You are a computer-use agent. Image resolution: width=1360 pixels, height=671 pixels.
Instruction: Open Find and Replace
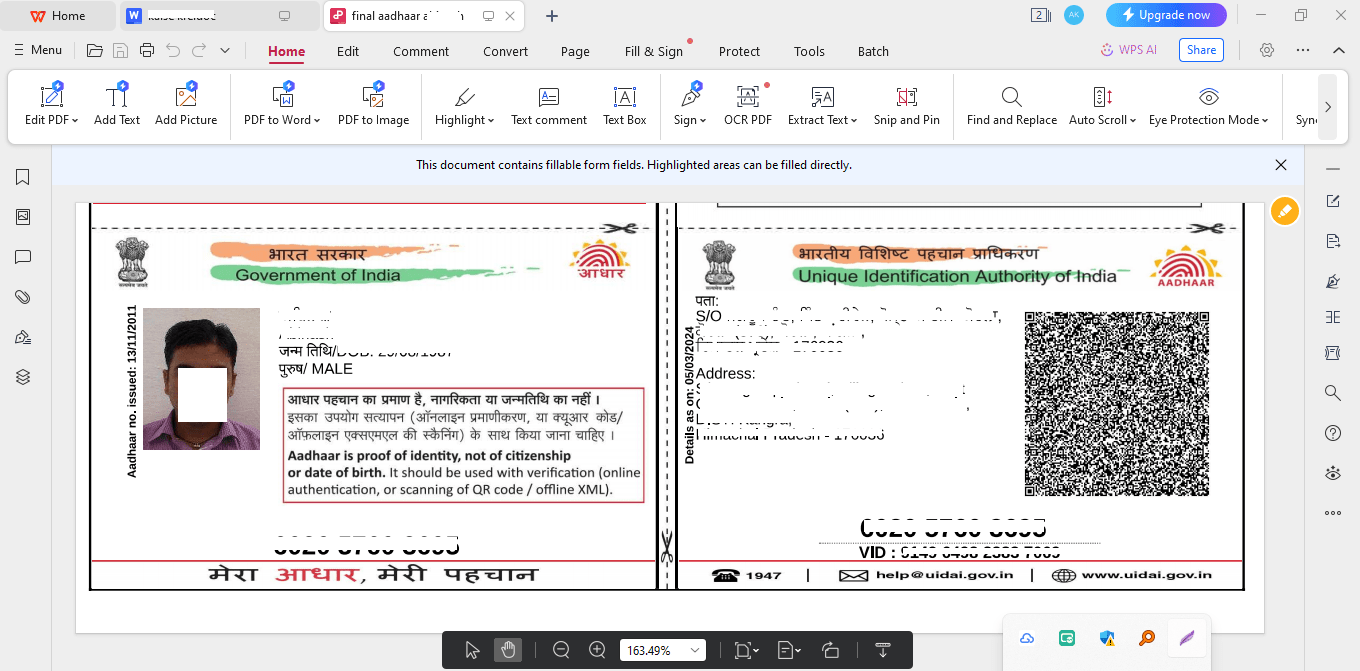[1011, 104]
